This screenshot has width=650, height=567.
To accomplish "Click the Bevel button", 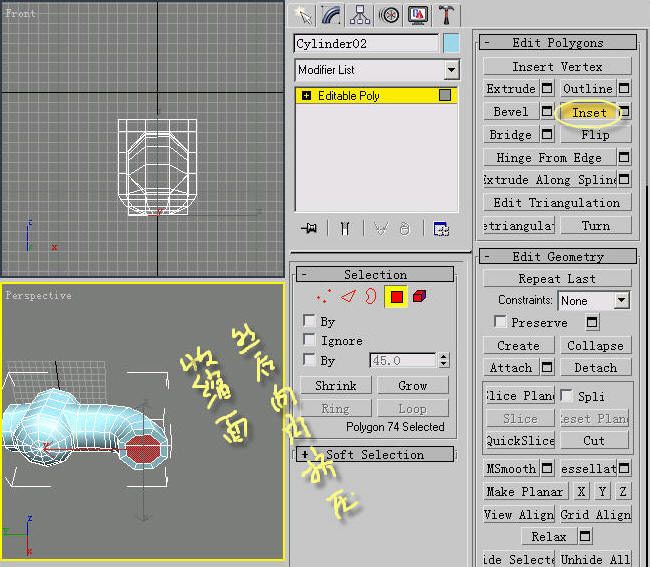I will coord(511,111).
